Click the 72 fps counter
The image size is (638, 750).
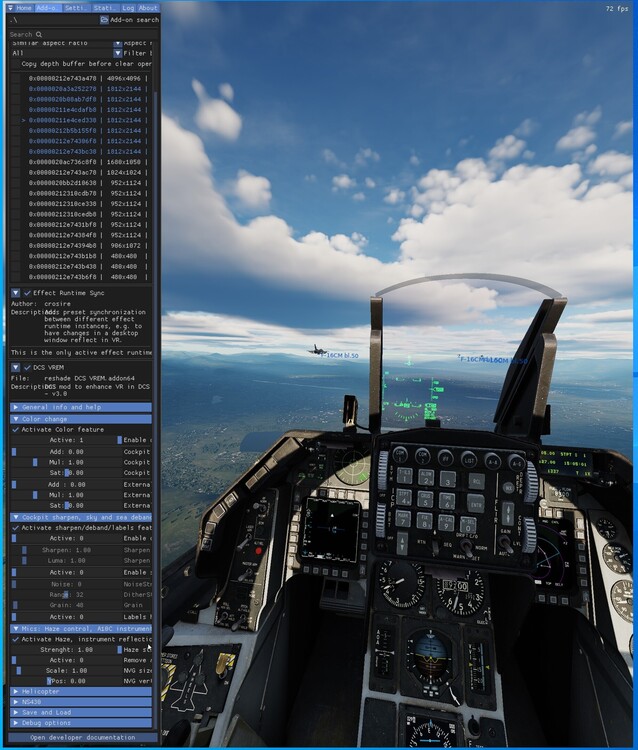click(x=617, y=9)
